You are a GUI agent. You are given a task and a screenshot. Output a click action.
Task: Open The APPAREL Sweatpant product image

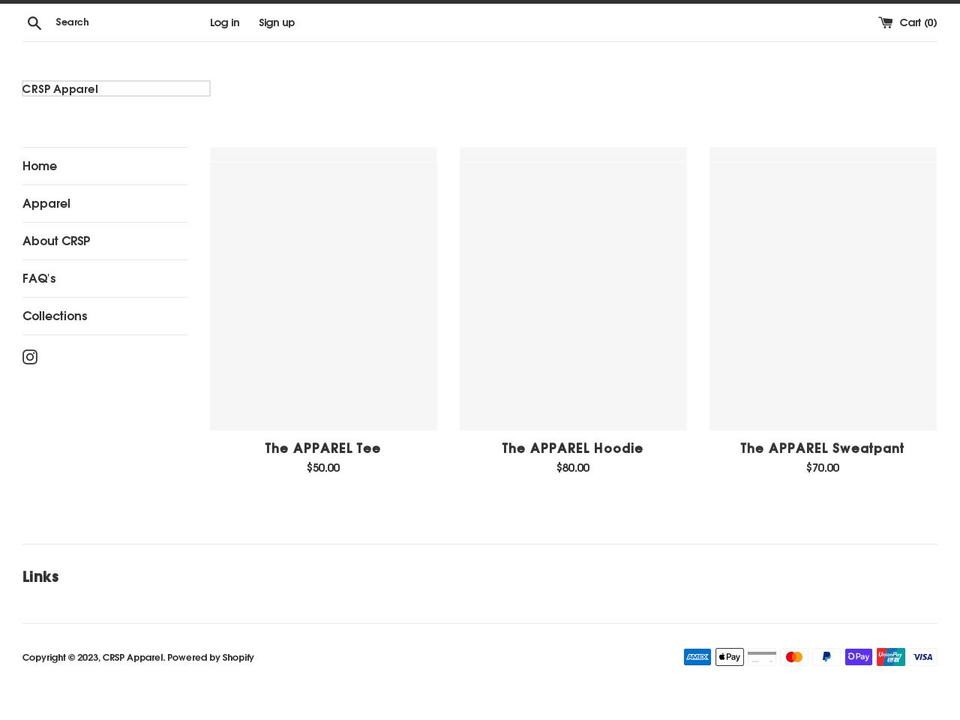[823, 288]
